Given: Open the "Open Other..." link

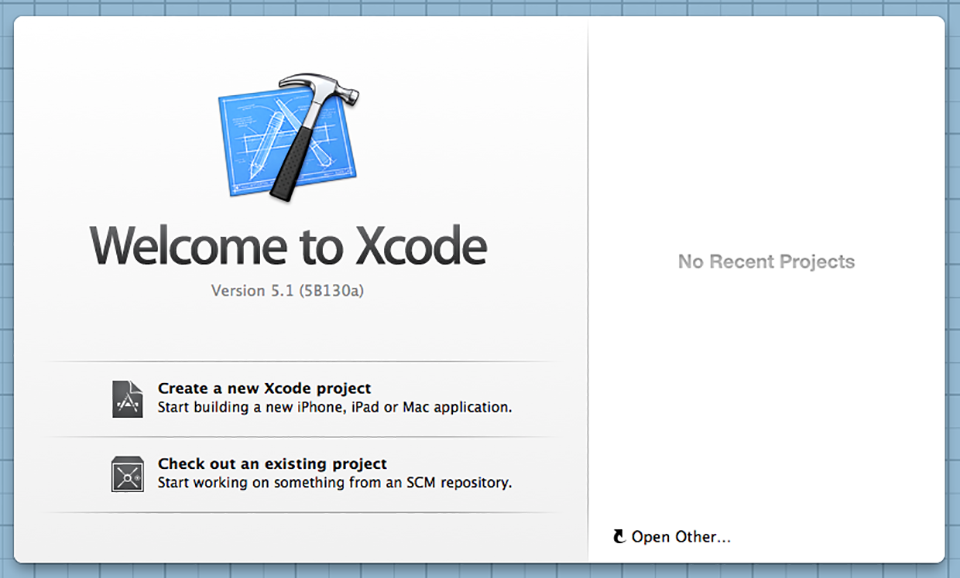Looking at the screenshot, I should tap(680, 537).
